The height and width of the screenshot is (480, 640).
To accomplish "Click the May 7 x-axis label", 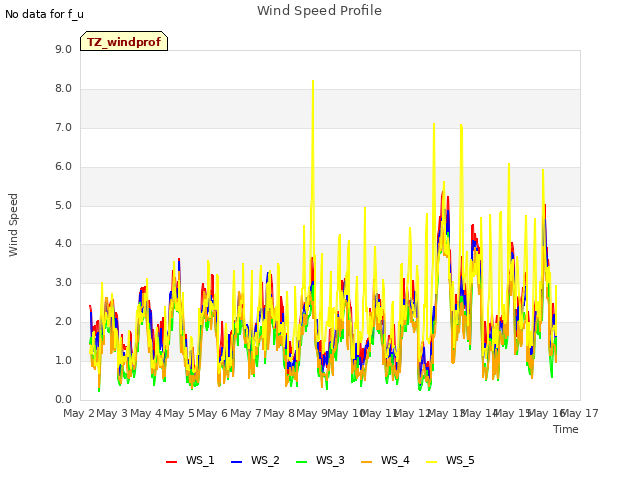I will pos(245,413).
